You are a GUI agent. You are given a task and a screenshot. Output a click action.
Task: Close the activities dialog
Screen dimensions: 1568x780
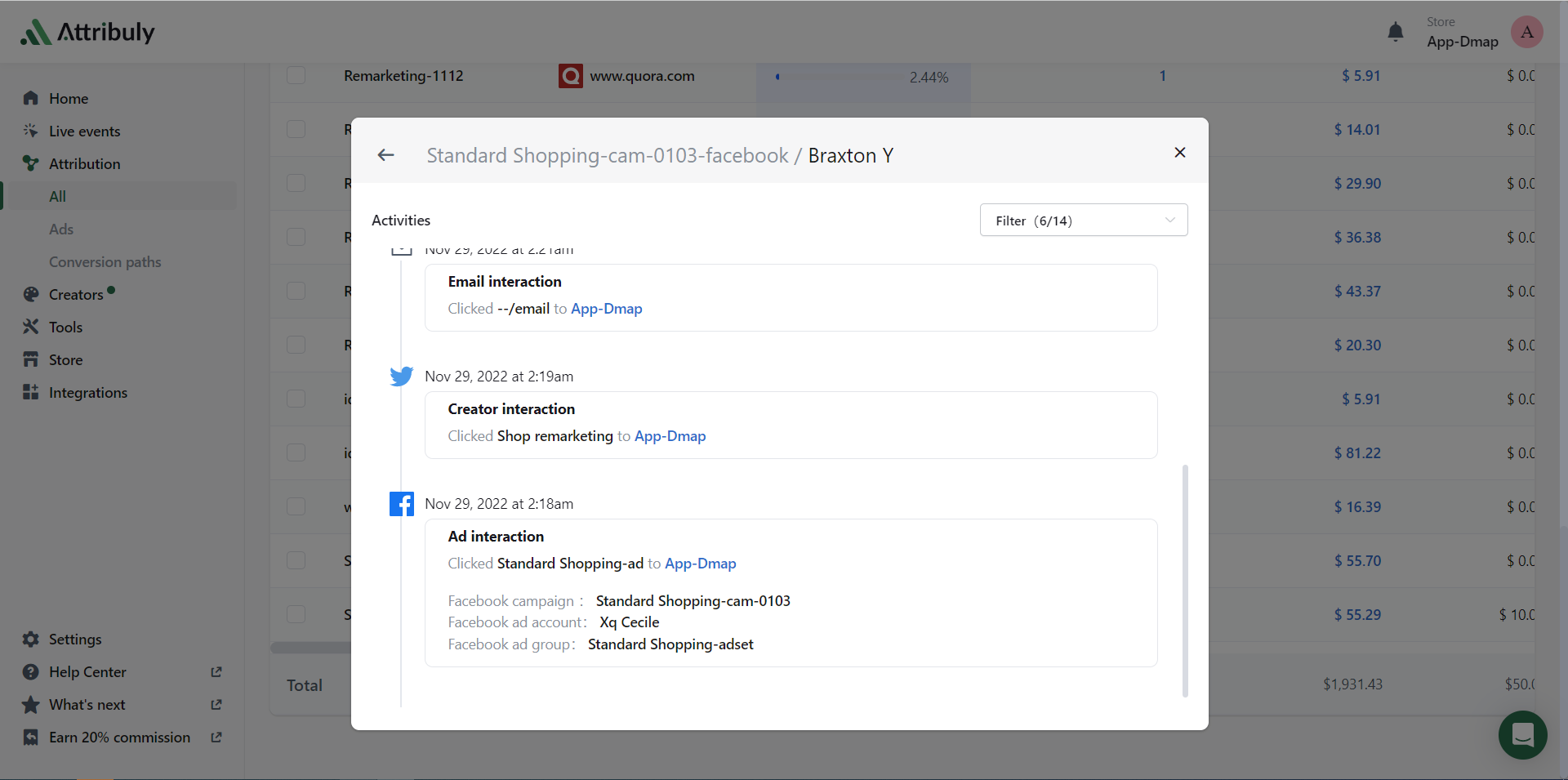click(x=1179, y=153)
